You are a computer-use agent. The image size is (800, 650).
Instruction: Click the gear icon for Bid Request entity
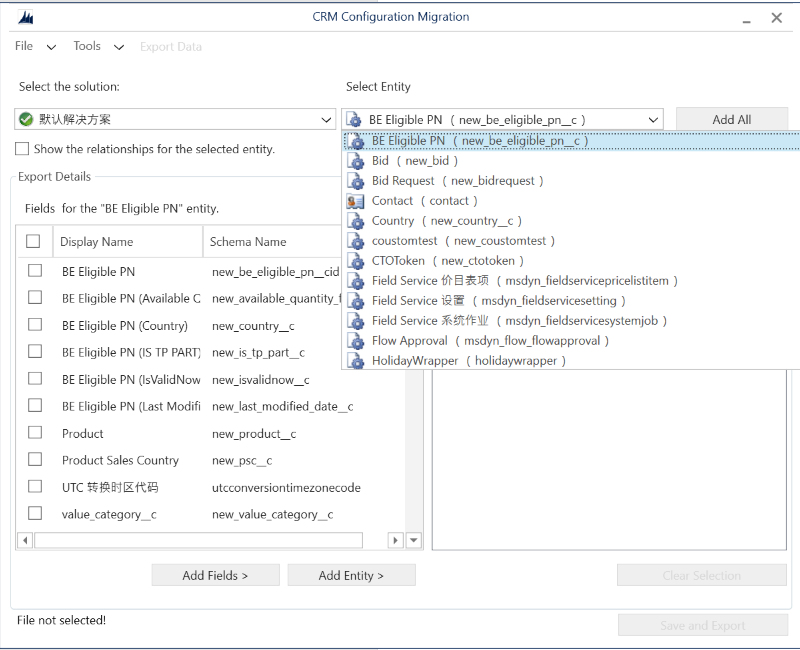pos(356,181)
